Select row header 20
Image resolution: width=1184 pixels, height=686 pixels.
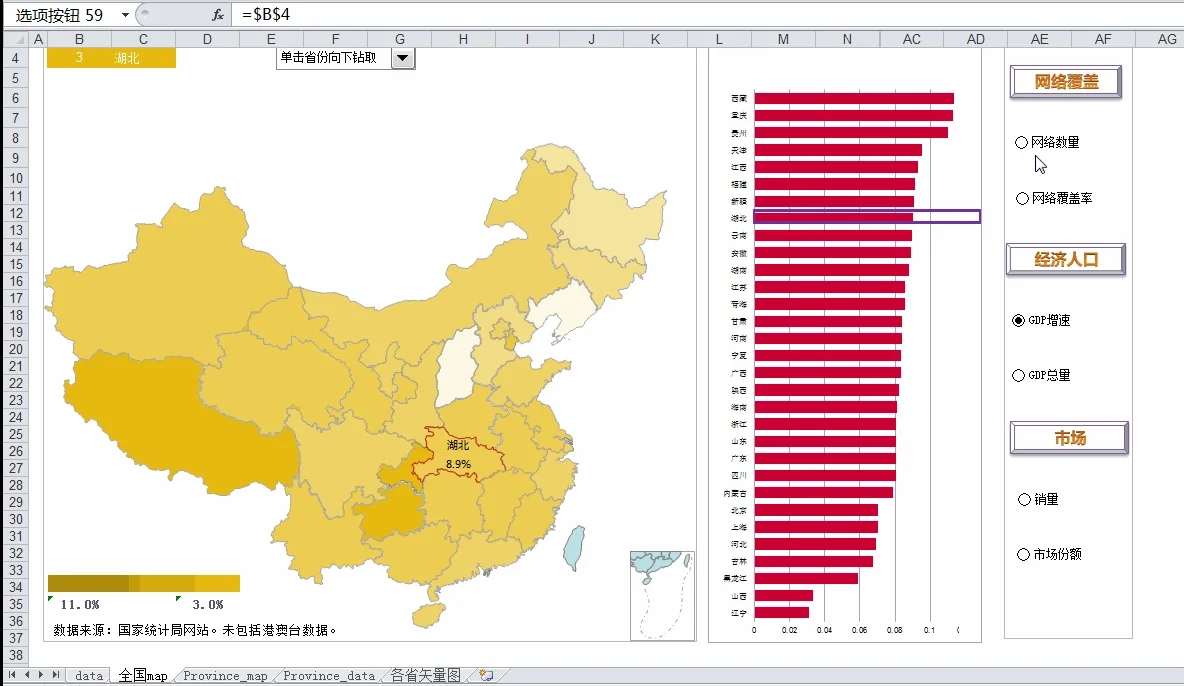16,349
